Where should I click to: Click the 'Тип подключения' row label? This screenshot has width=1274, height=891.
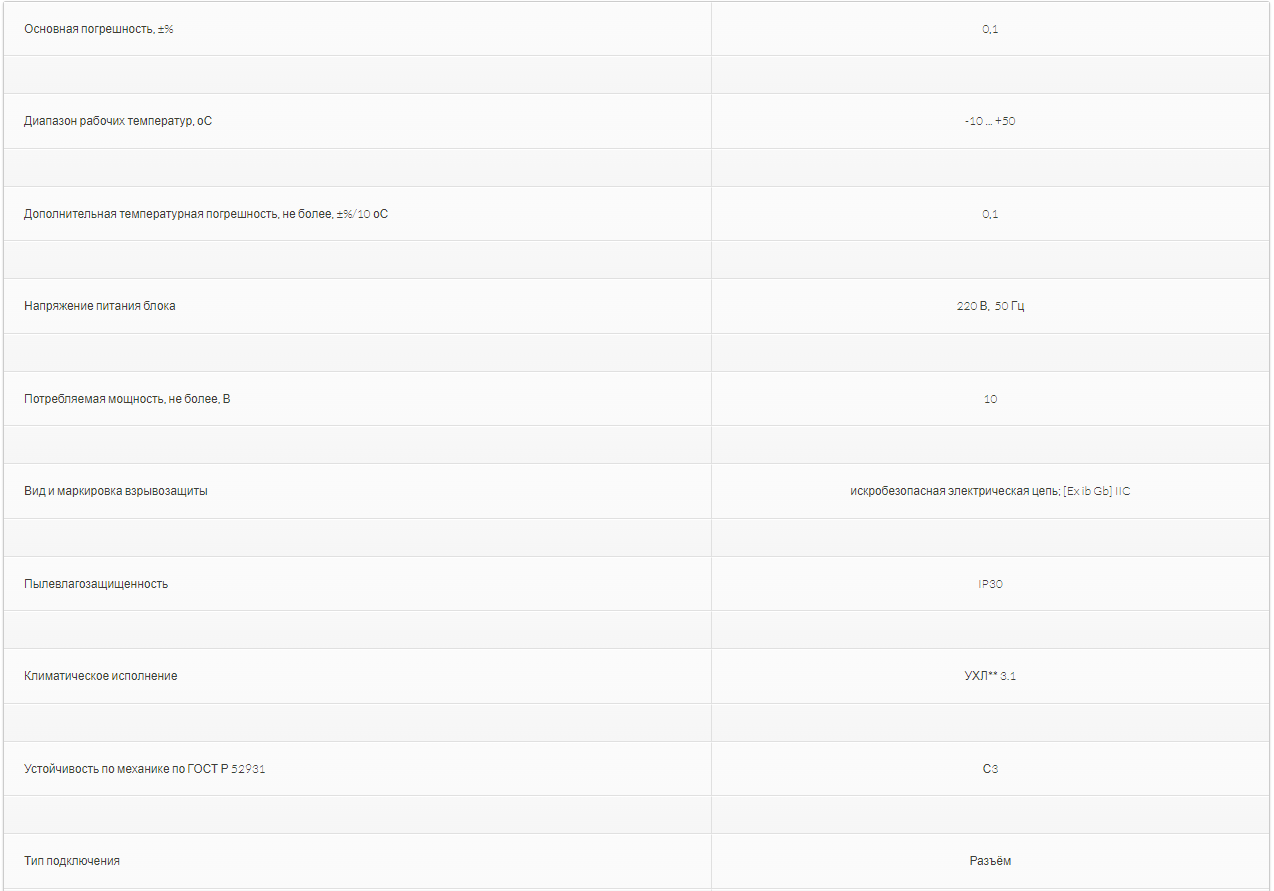[x=72, y=861]
